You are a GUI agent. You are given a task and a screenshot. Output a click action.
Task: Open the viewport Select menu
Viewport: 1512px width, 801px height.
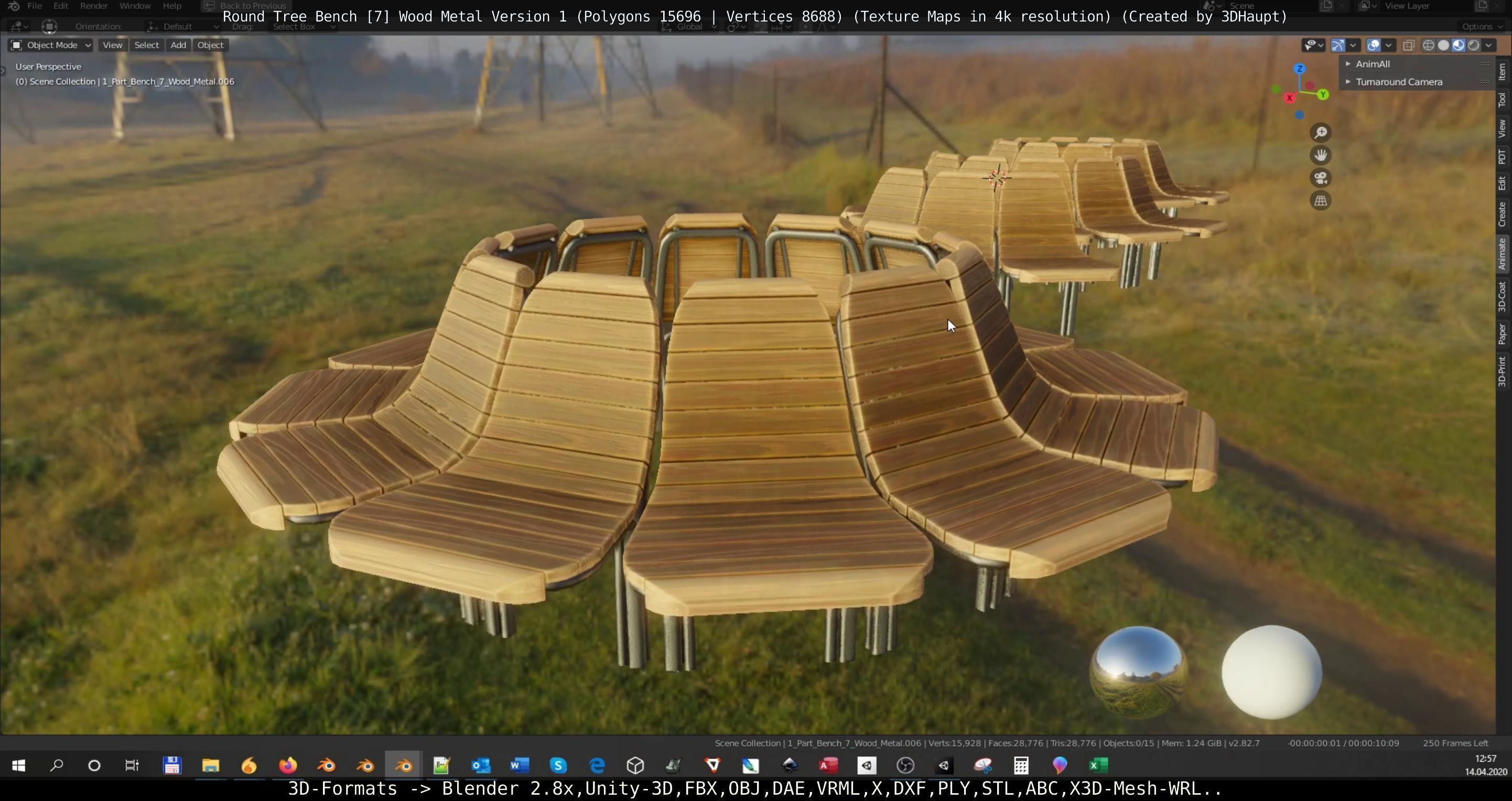click(146, 45)
